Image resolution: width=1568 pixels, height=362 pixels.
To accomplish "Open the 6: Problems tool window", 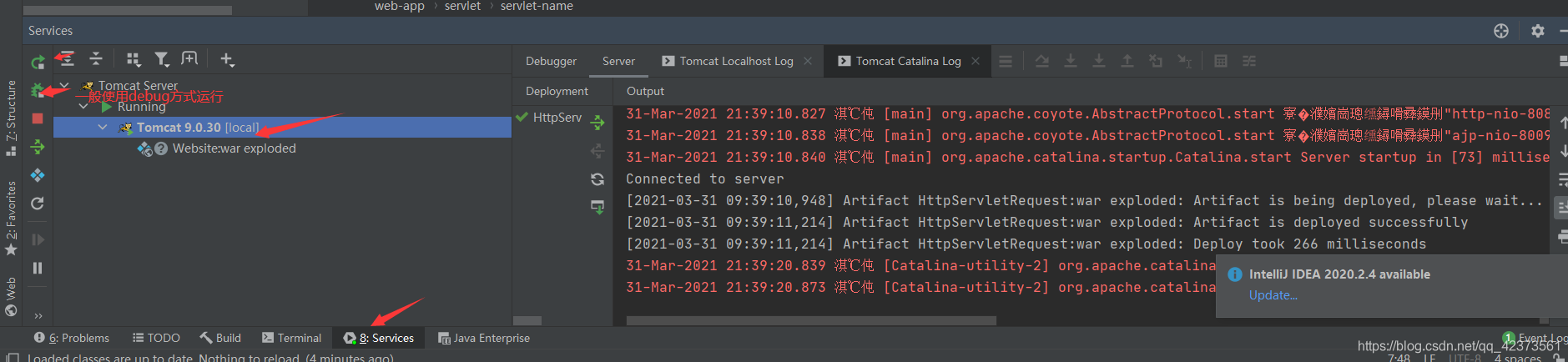I will click(72, 338).
